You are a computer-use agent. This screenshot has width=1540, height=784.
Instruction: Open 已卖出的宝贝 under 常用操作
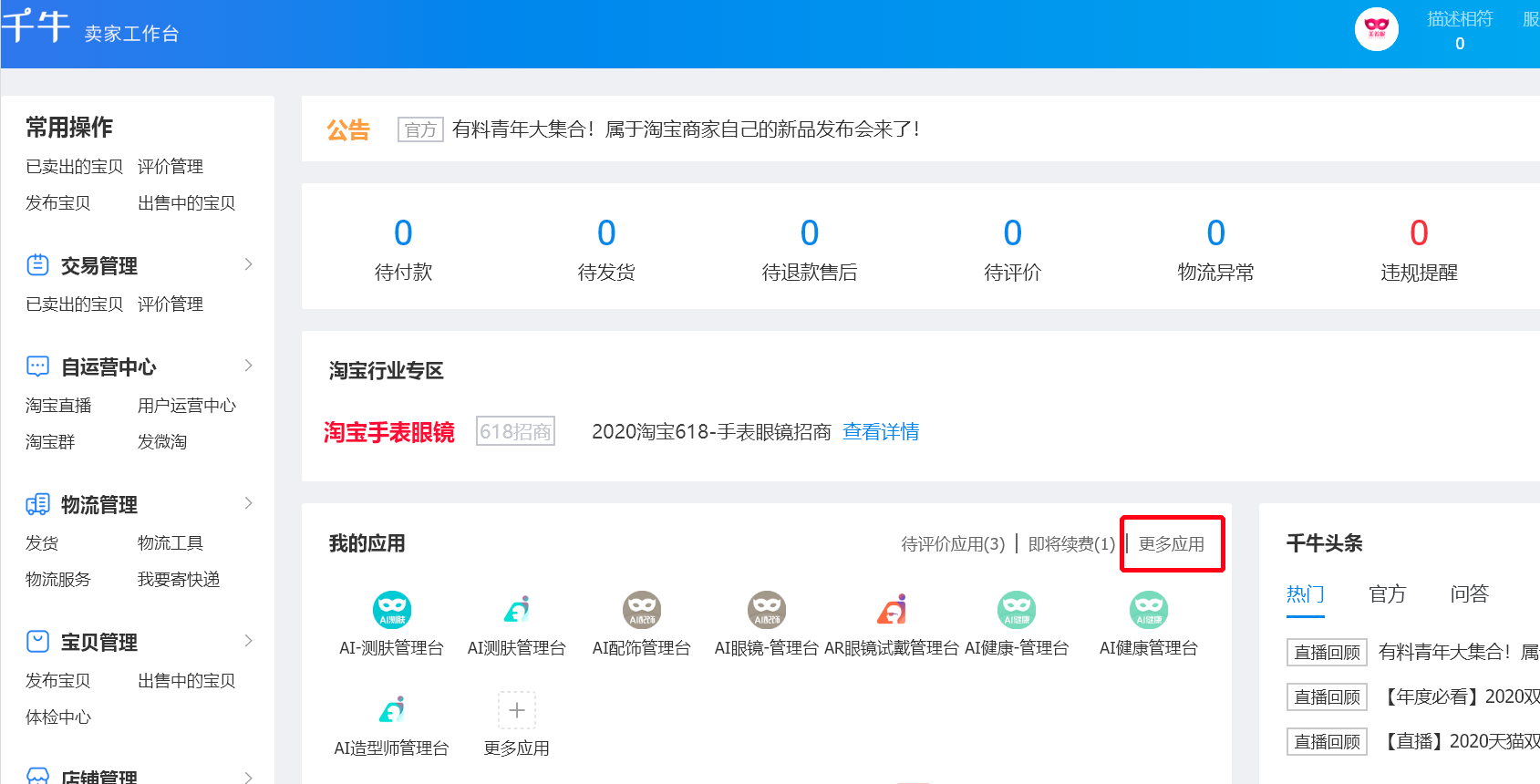click(x=74, y=167)
